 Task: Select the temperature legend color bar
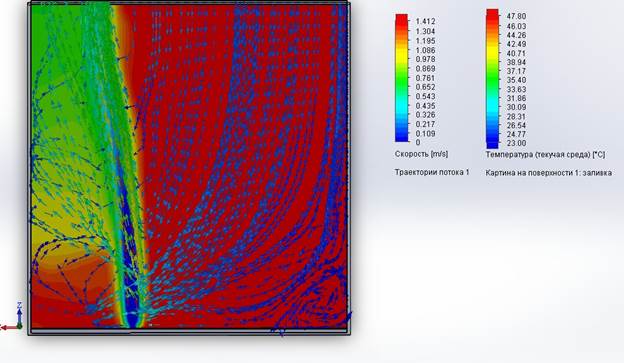click(x=492, y=79)
